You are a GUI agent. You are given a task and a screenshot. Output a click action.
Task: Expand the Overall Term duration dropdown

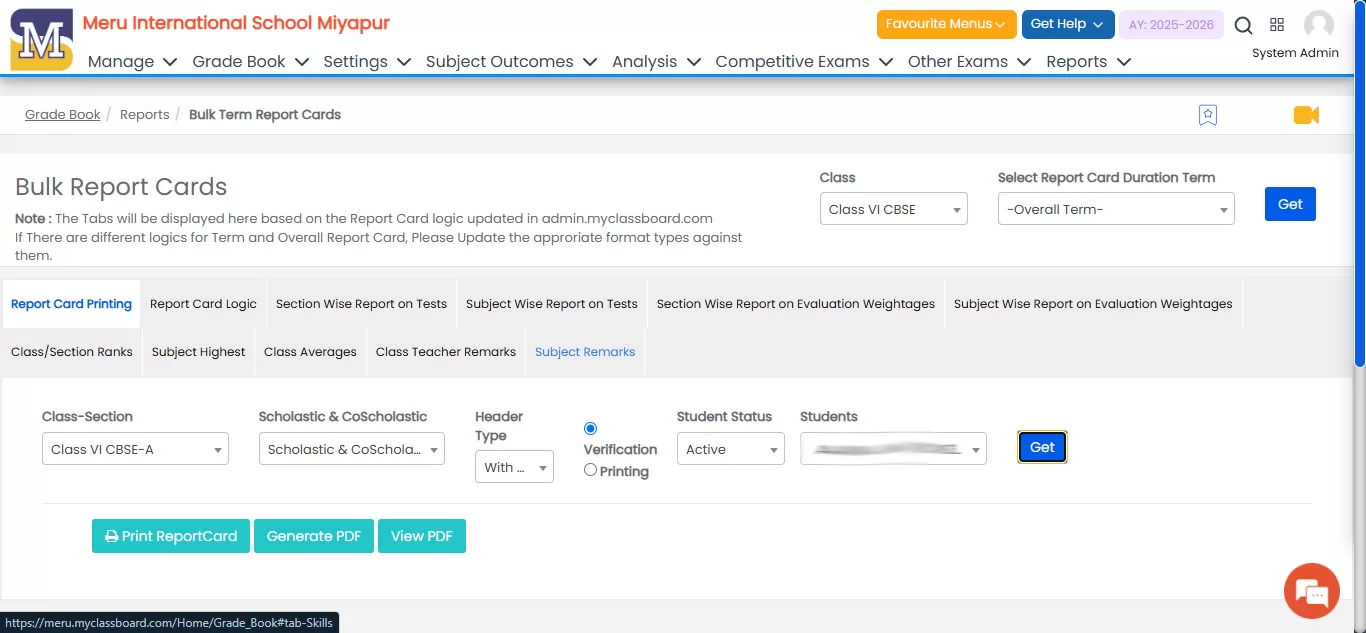tap(1115, 209)
